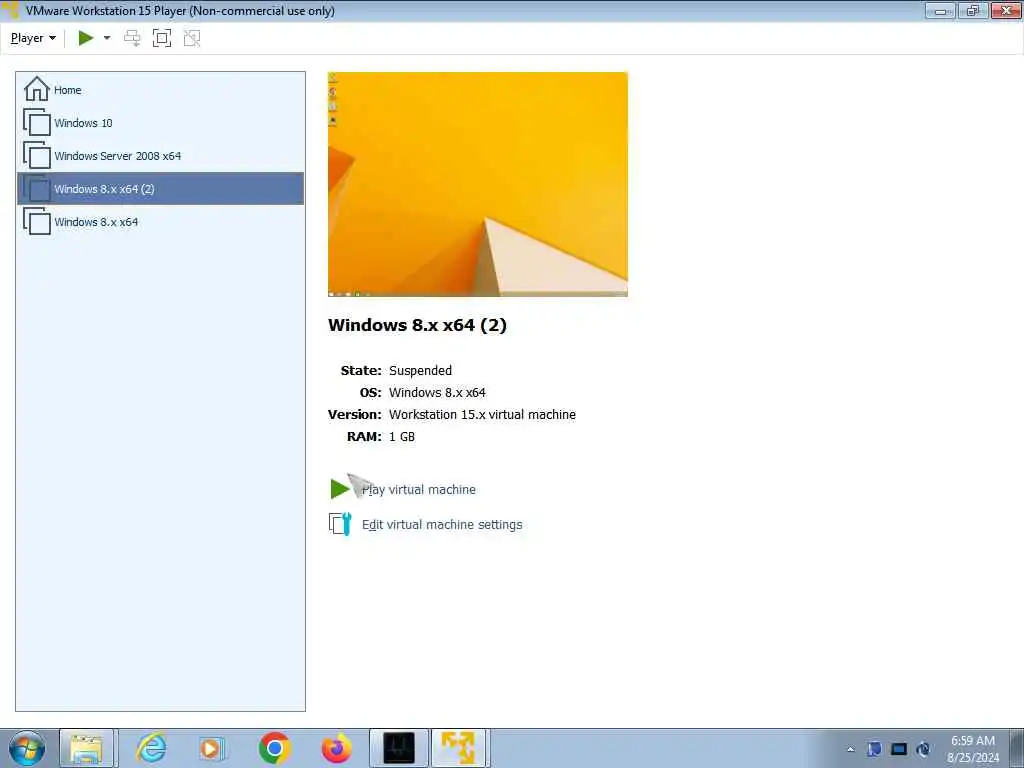Open the taskbar clock showing 6:59 AM
The image size is (1024, 768).
click(973, 749)
